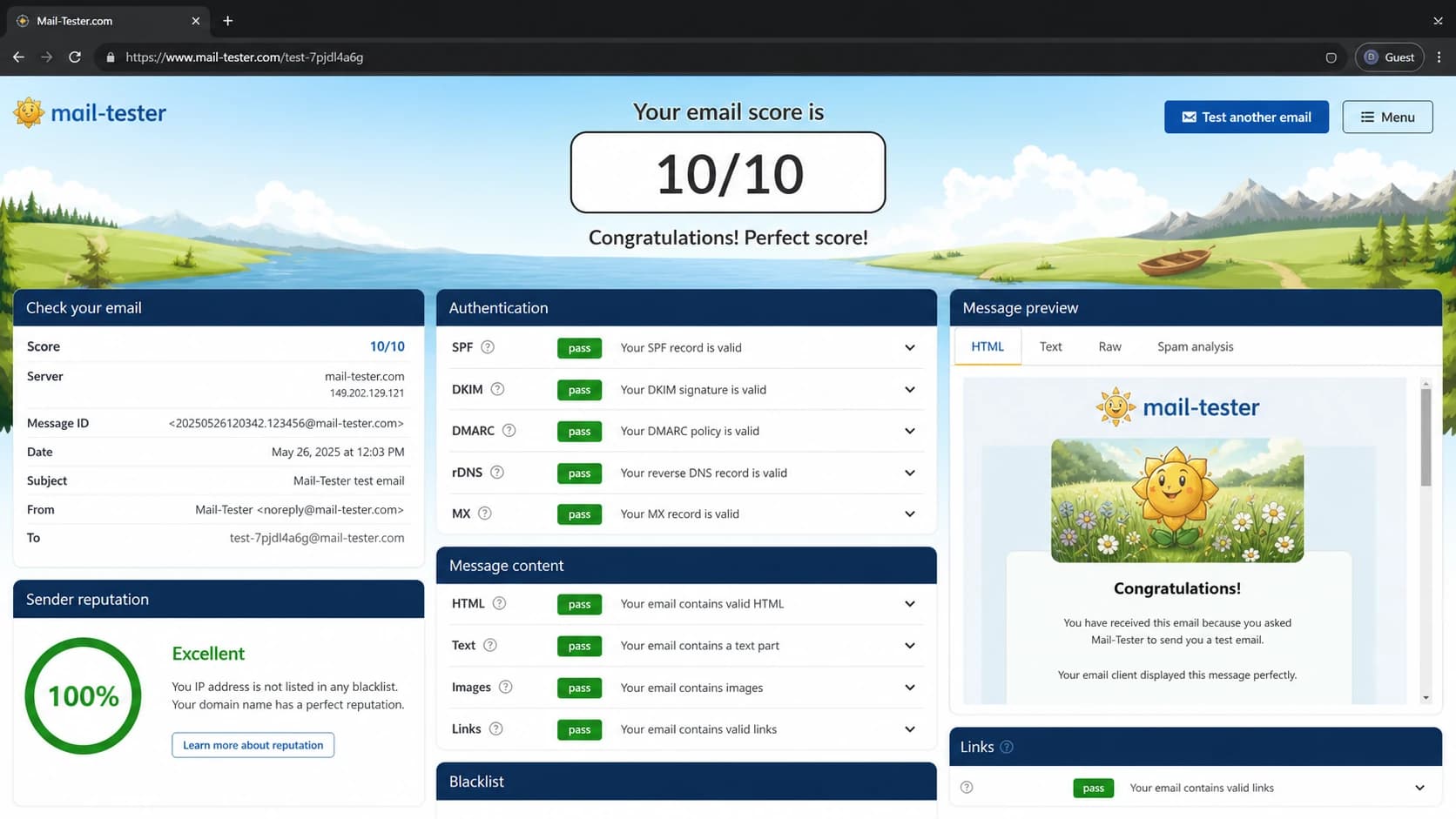Image resolution: width=1456 pixels, height=819 pixels.
Task: Click help icon beside Links panel title
Action: click(1007, 747)
